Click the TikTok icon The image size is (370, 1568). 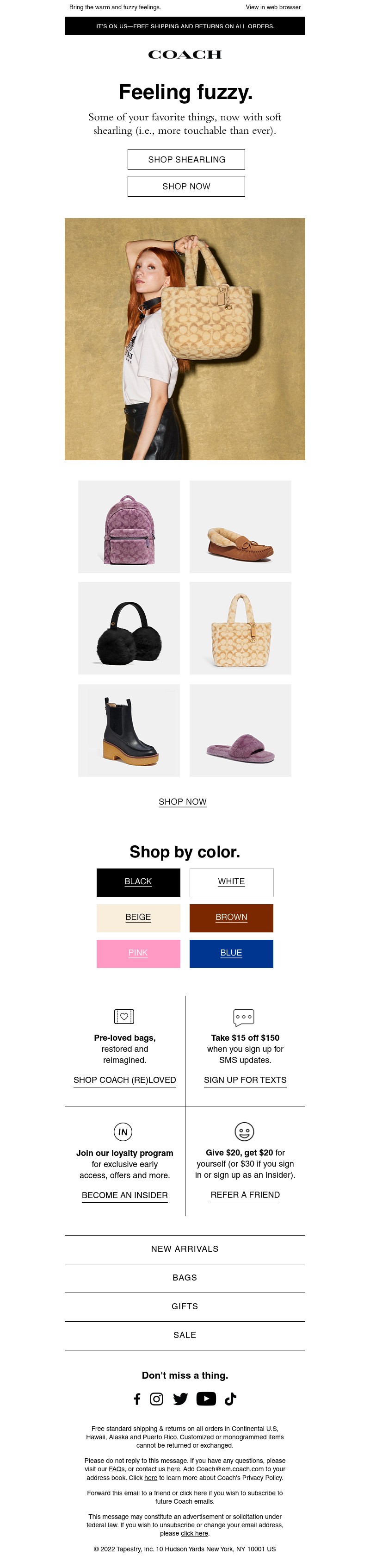(x=231, y=1399)
